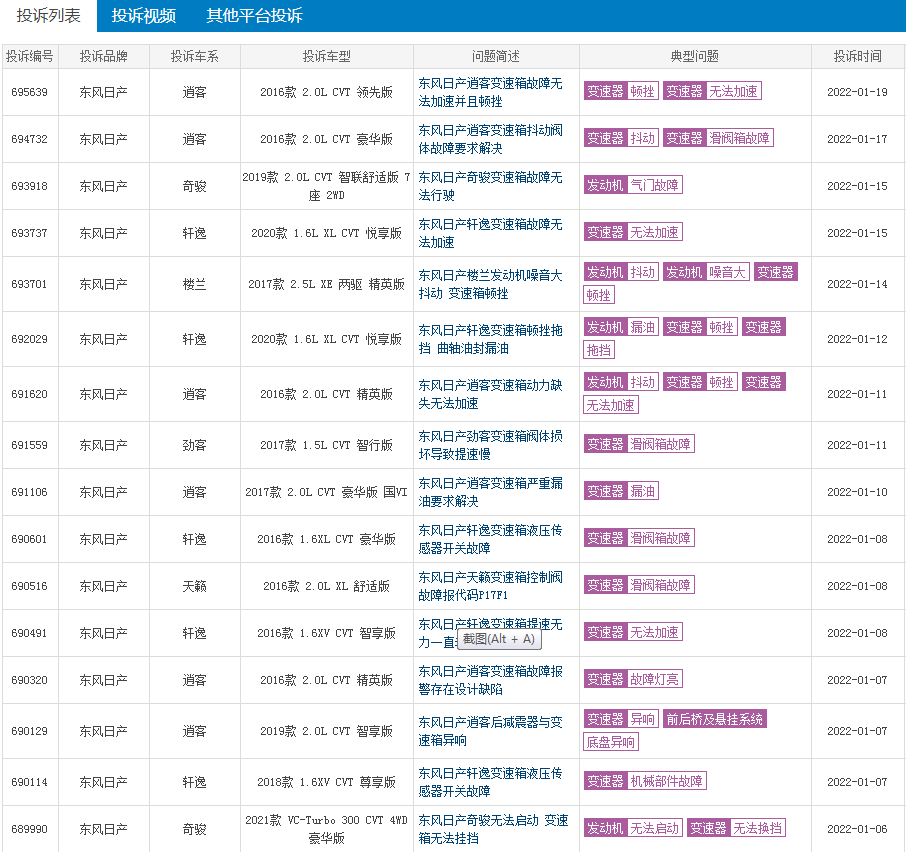Choose the 机械部件故障 tag

(x=667, y=781)
